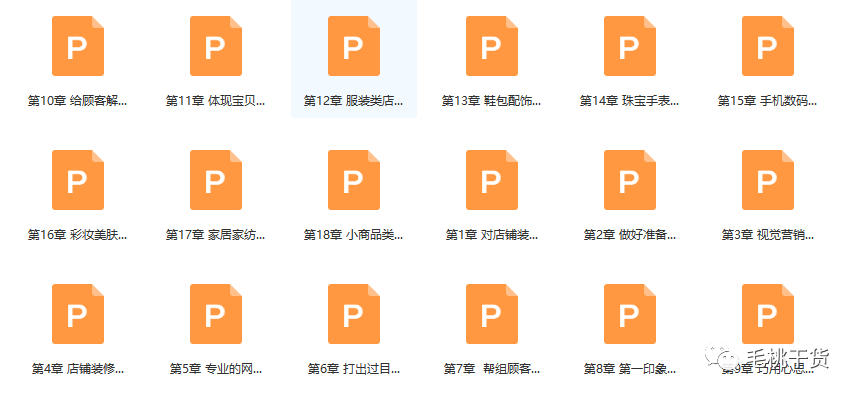The height and width of the screenshot is (396, 857).
Task: Select the 第15章 手机数码 presentation icon
Action: (768, 46)
